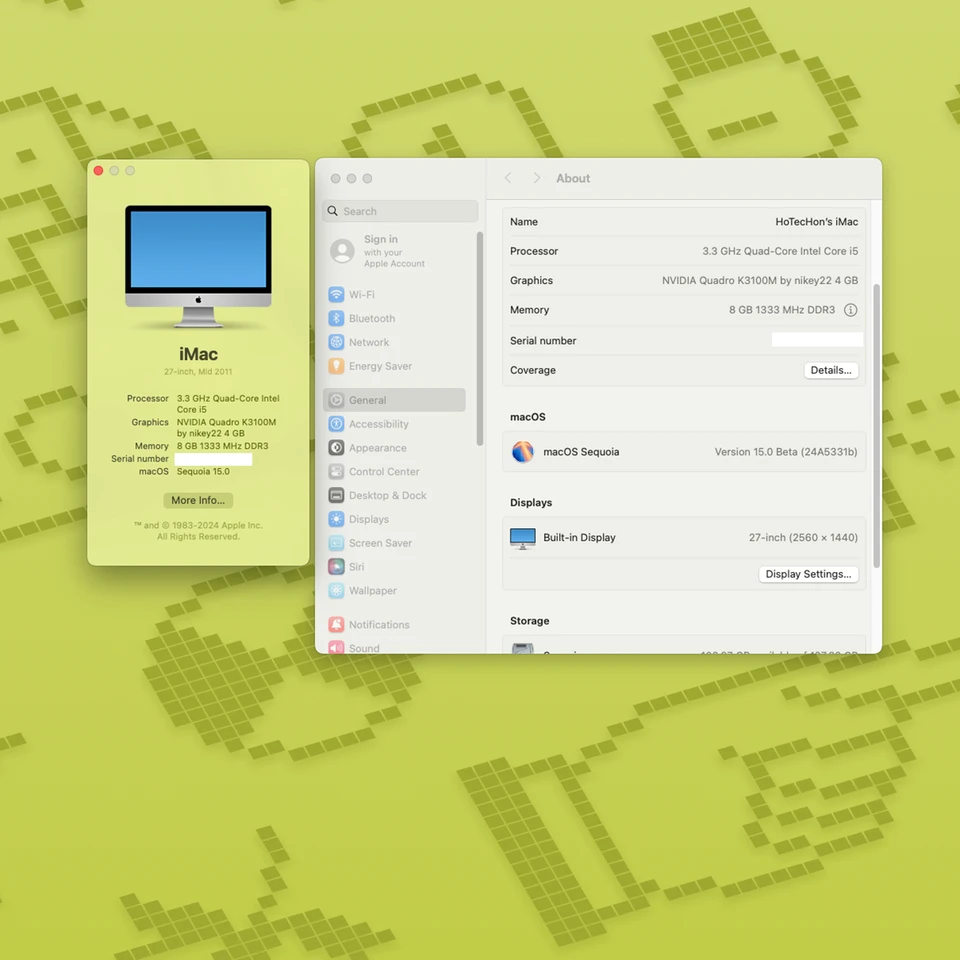This screenshot has width=960, height=960.
Task: Select the Bluetooth icon in sidebar
Action: pyautogui.click(x=336, y=318)
